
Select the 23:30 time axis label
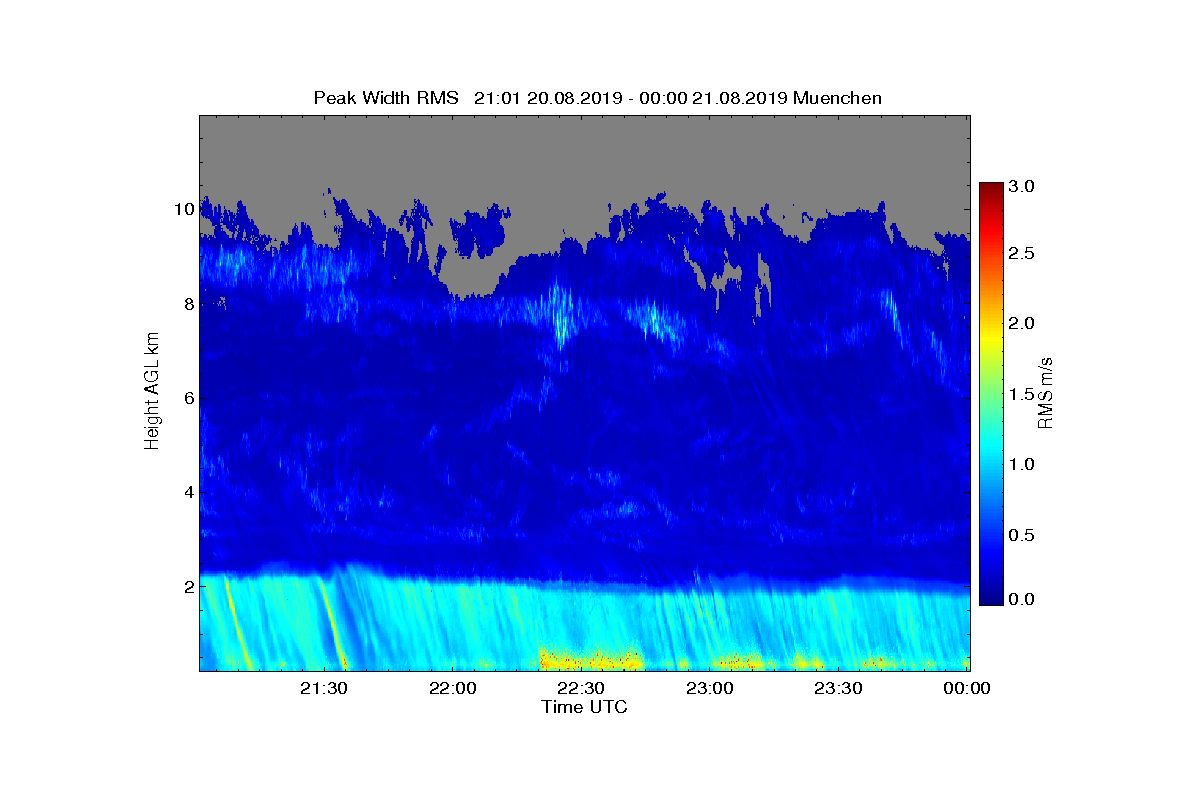[x=838, y=689]
